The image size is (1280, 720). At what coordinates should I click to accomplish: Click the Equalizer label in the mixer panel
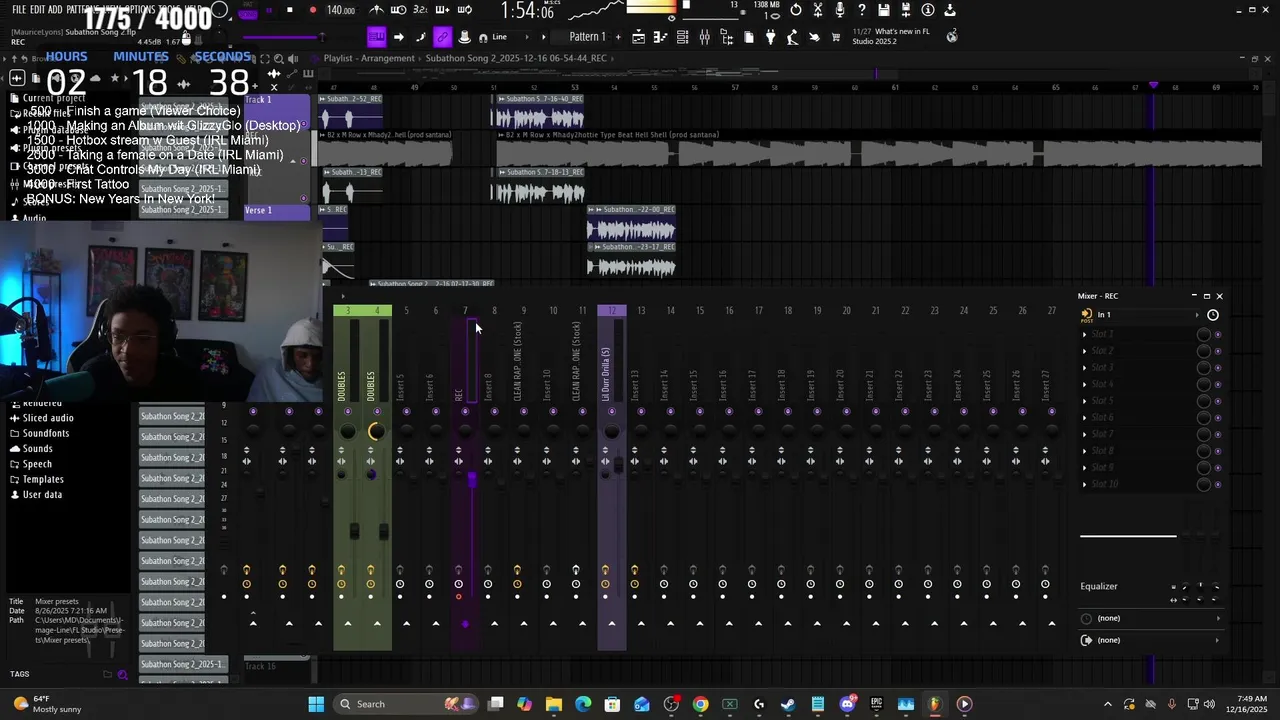[1099, 586]
